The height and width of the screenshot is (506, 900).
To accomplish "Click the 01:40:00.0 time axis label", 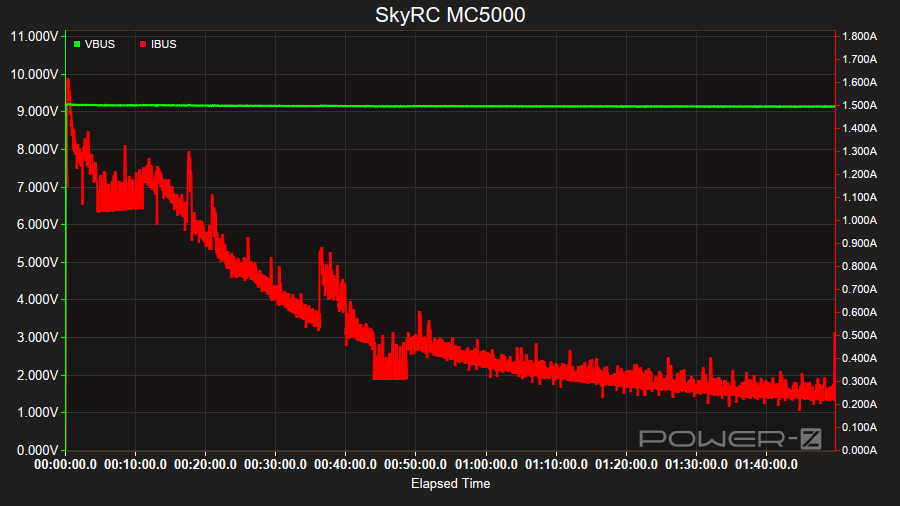I will 766,465.
